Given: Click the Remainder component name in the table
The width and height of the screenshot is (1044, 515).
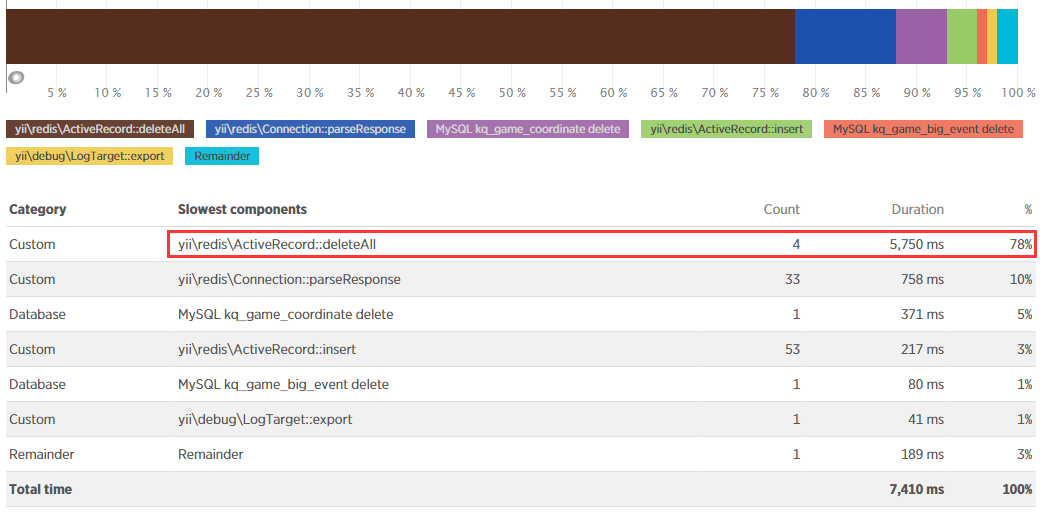Looking at the screenshot, I should coord(210,454).
